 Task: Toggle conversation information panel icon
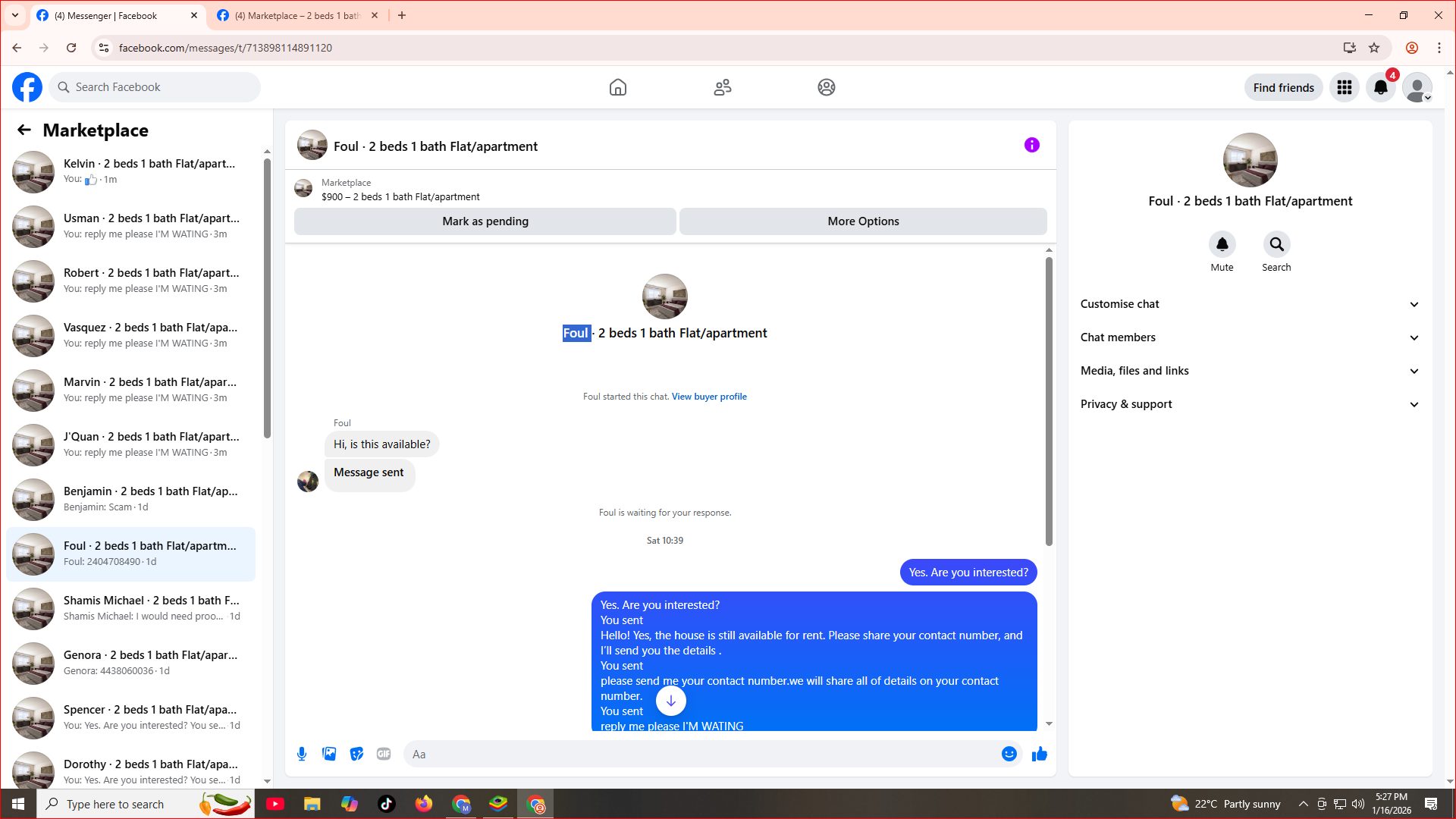pos(1031,145)
